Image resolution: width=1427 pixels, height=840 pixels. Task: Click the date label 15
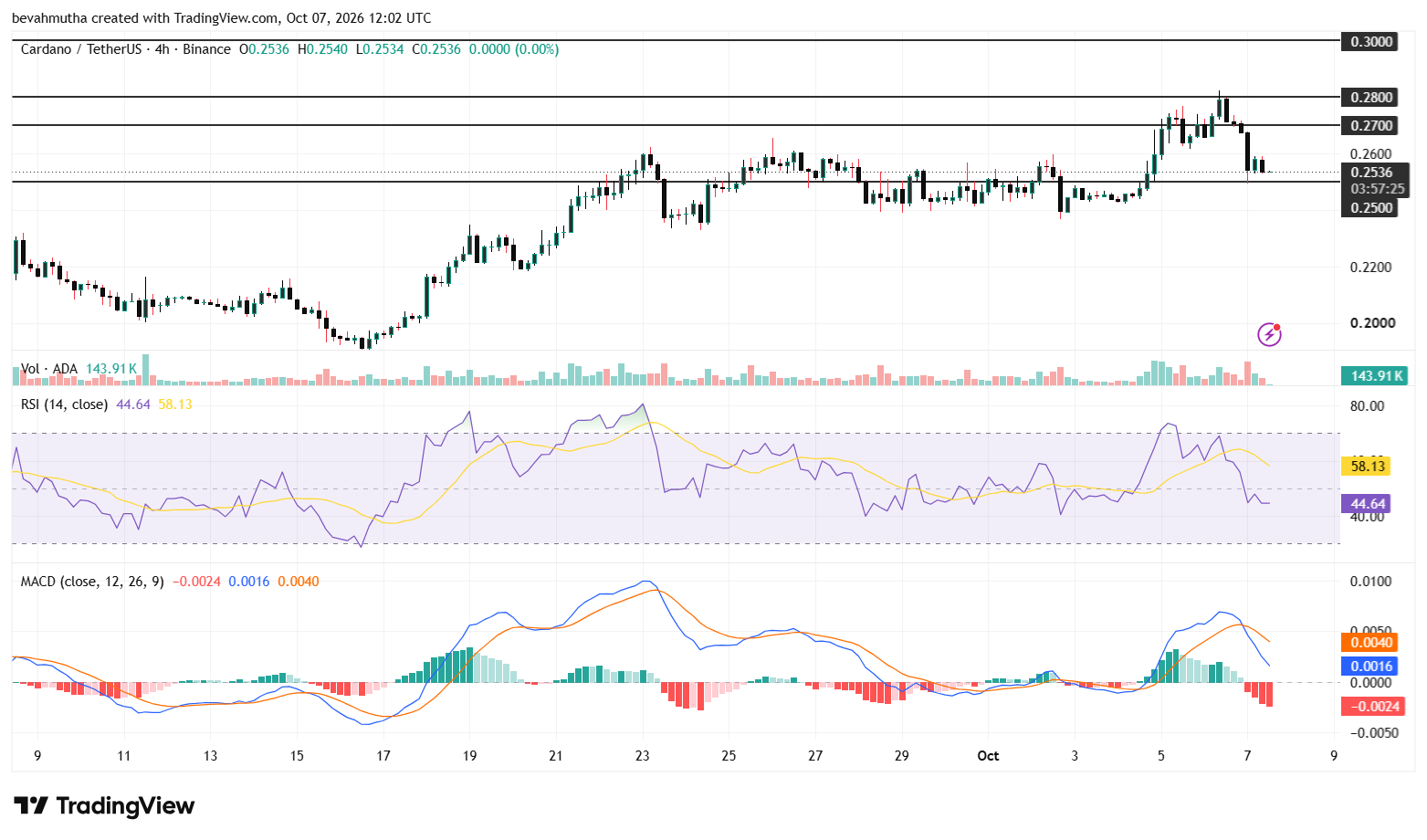pyautogui.click(x=297, y=755)
